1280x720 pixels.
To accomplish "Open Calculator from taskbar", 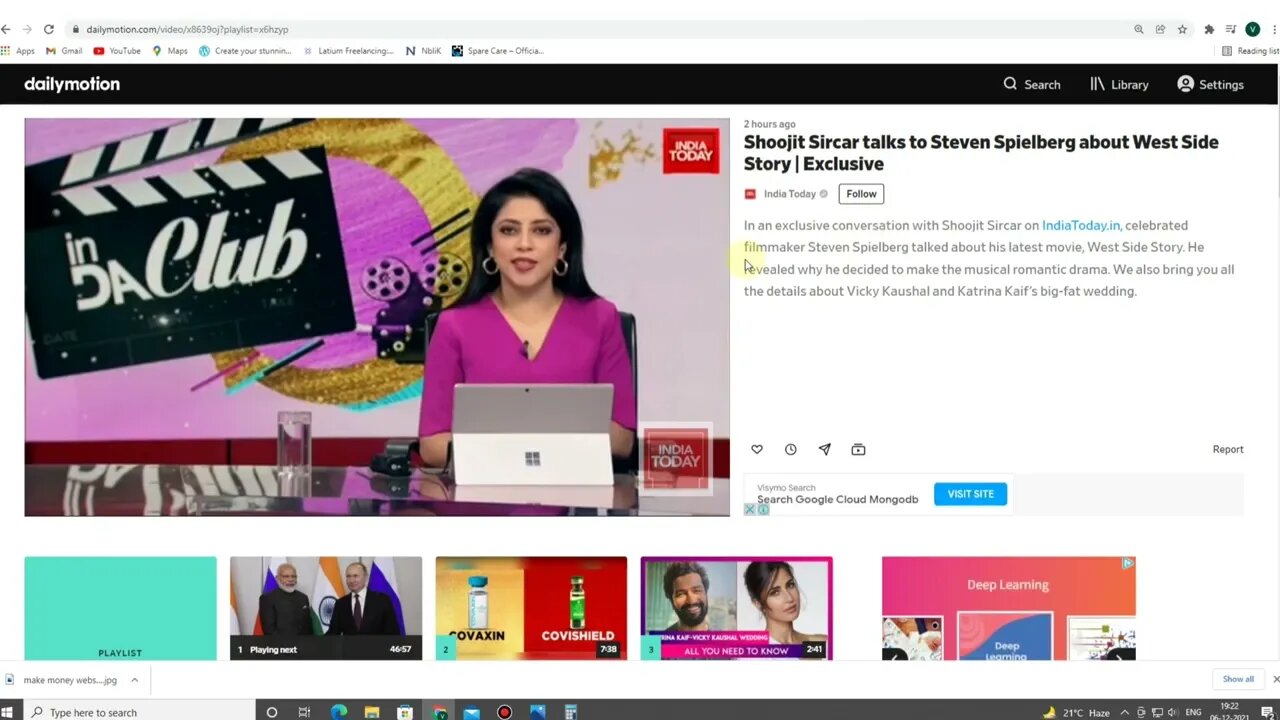I will (571, 712).
